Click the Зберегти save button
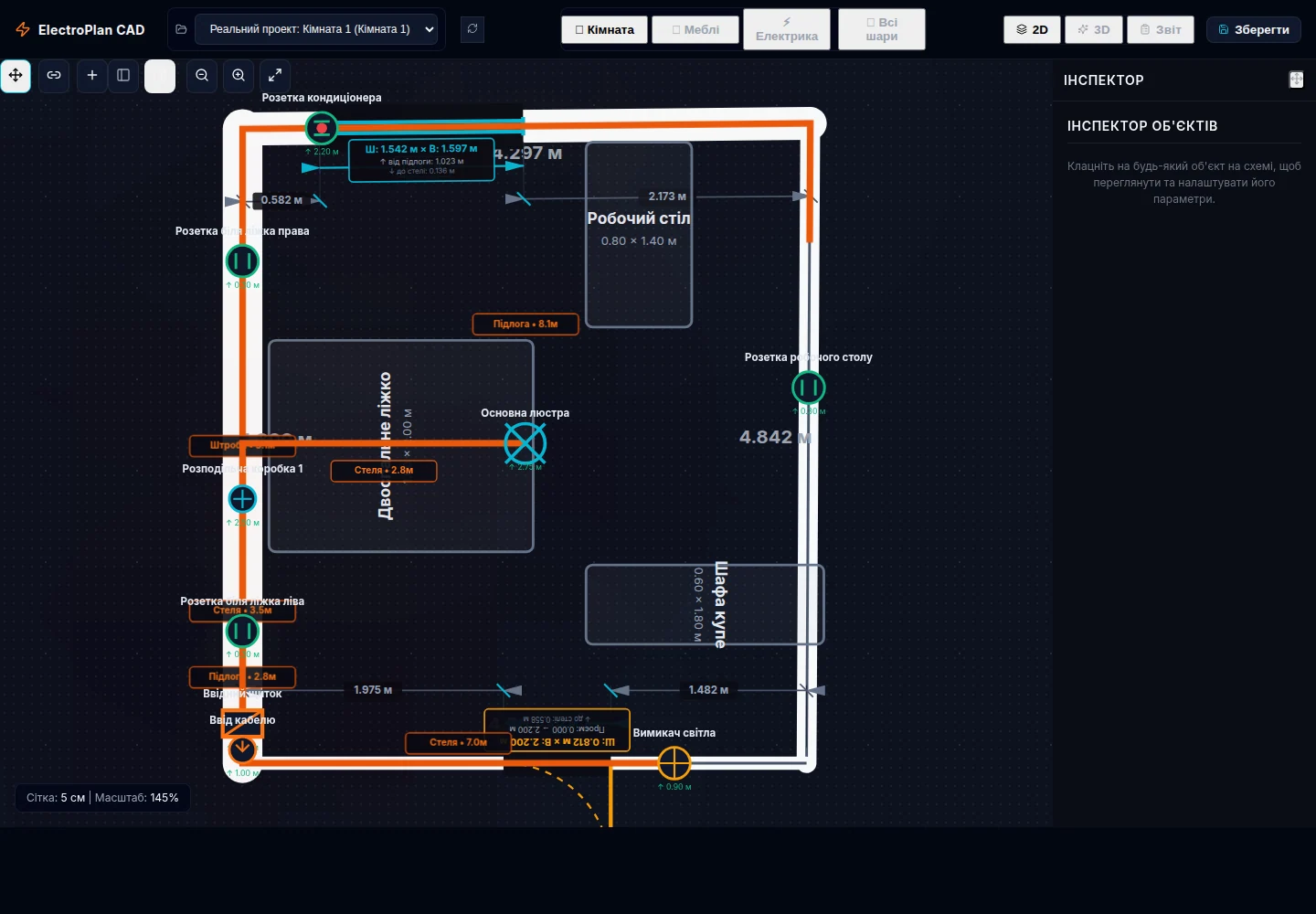 tap(1254, 29)
